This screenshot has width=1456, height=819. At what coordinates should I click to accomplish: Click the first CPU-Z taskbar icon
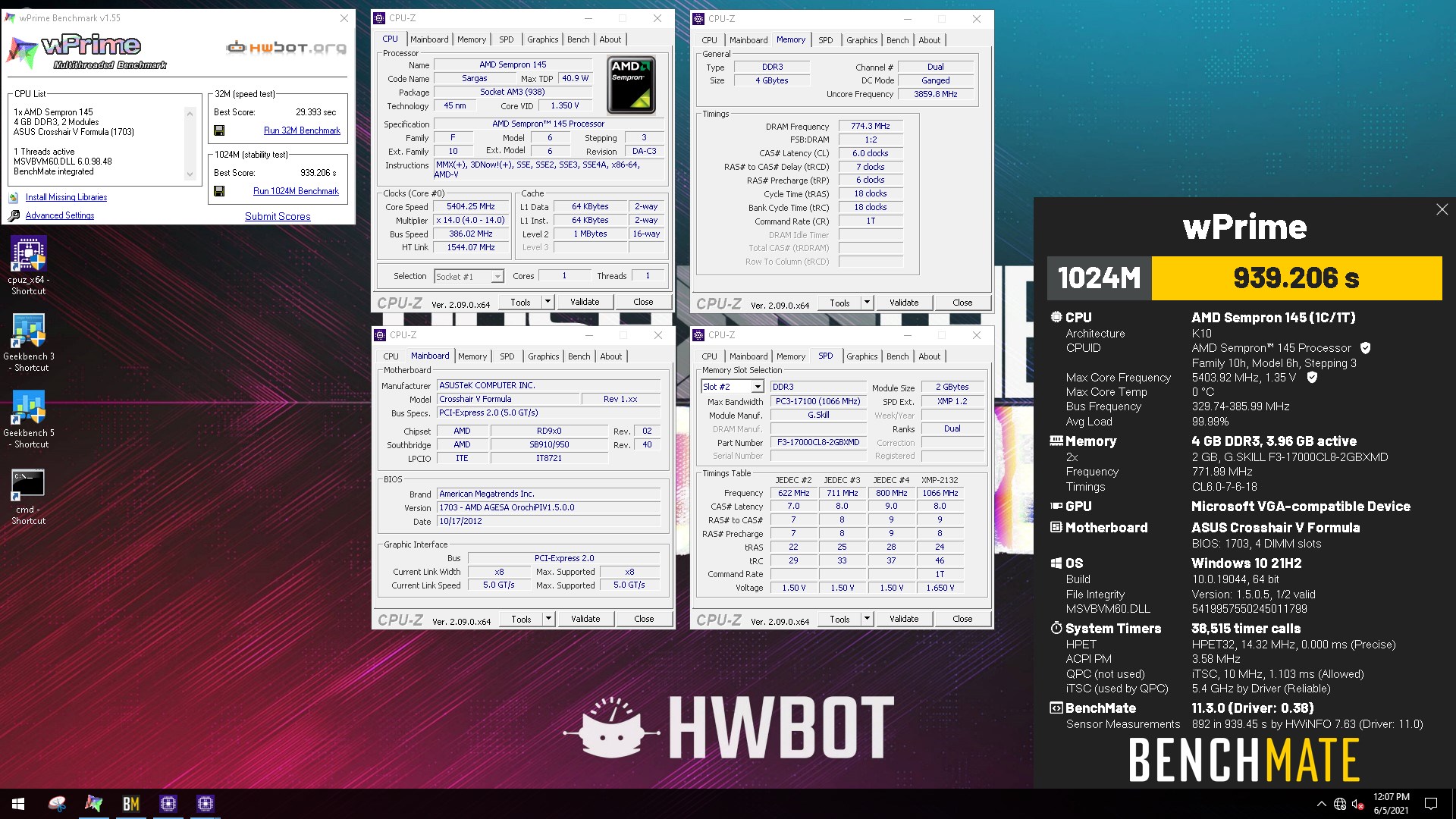168,804
